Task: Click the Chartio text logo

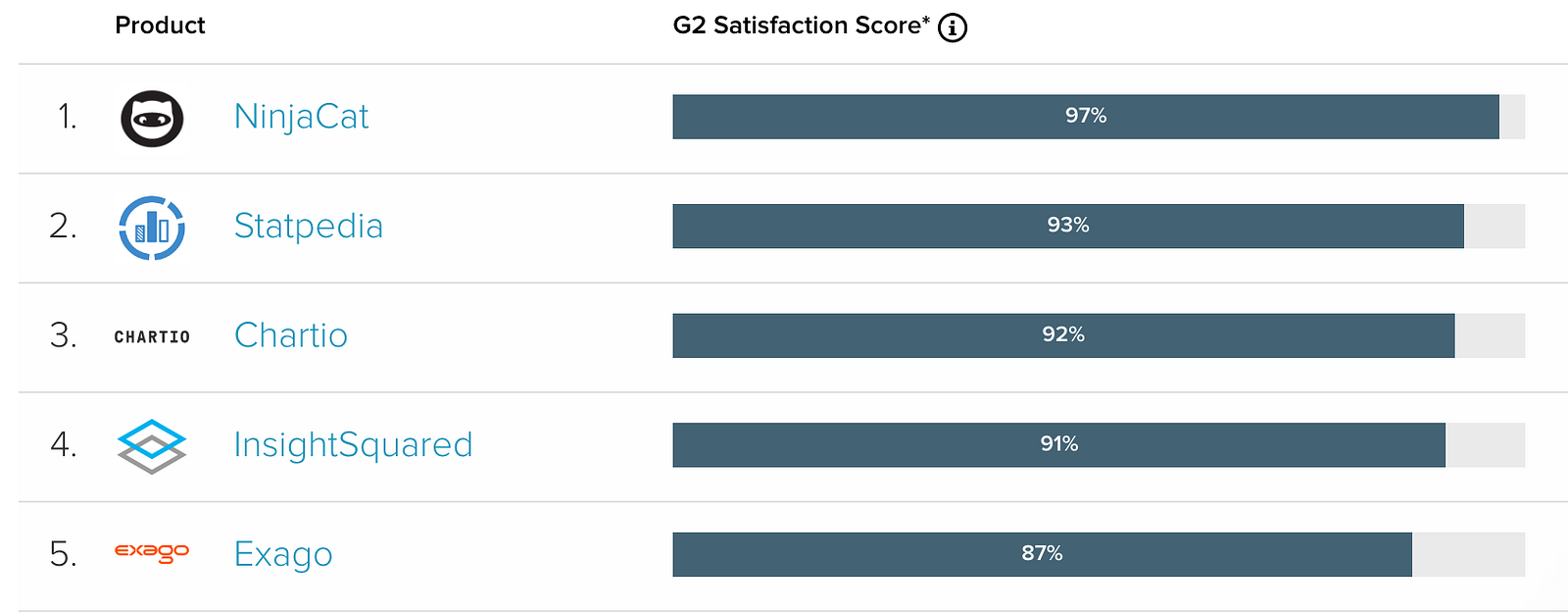Action: tap(152, 336)
